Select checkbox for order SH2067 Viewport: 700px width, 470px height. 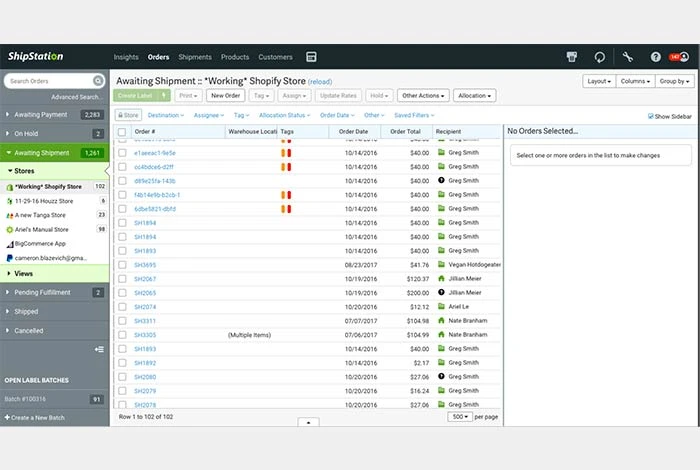click(x=122, y=279)
